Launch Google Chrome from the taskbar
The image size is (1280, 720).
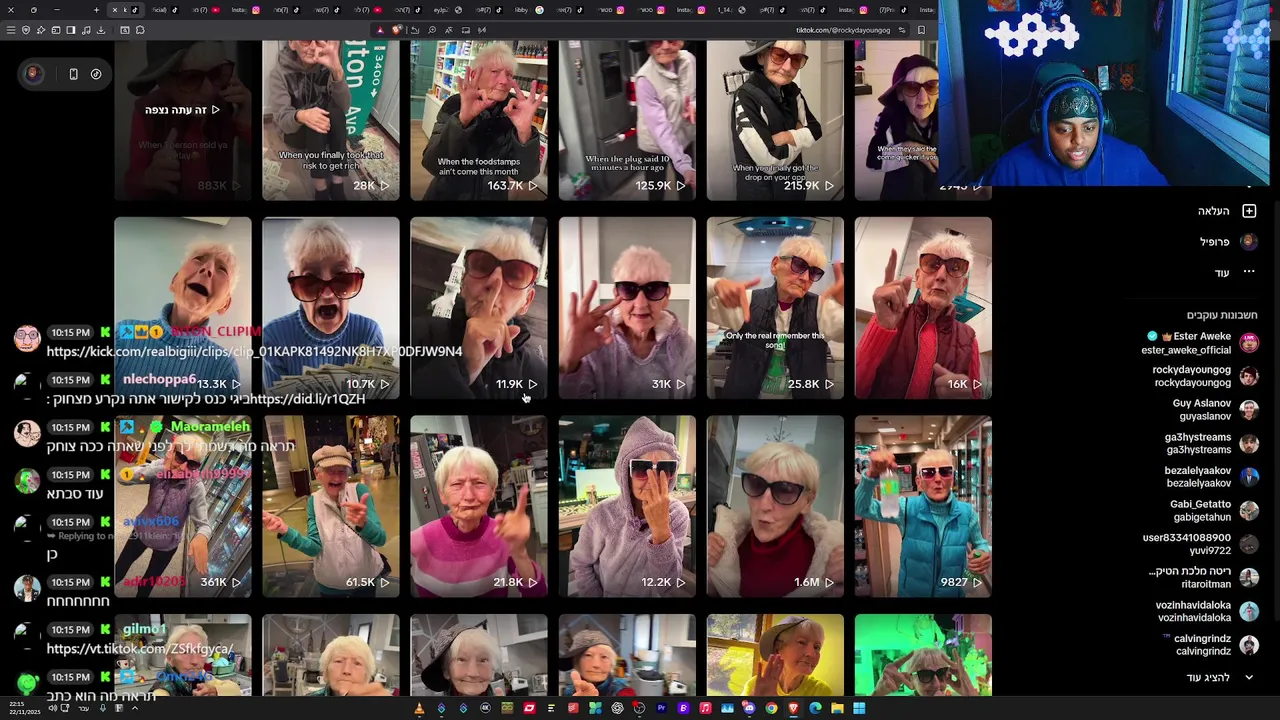pos(771,708)
